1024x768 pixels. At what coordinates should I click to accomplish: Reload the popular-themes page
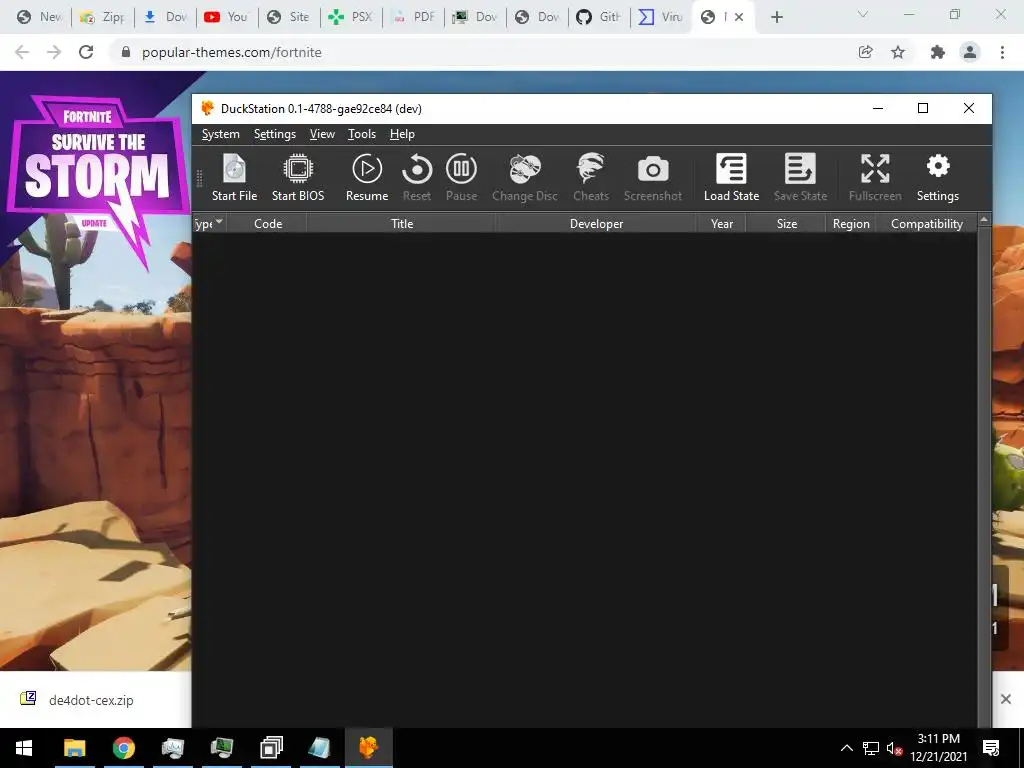click(x=86, y=52)
